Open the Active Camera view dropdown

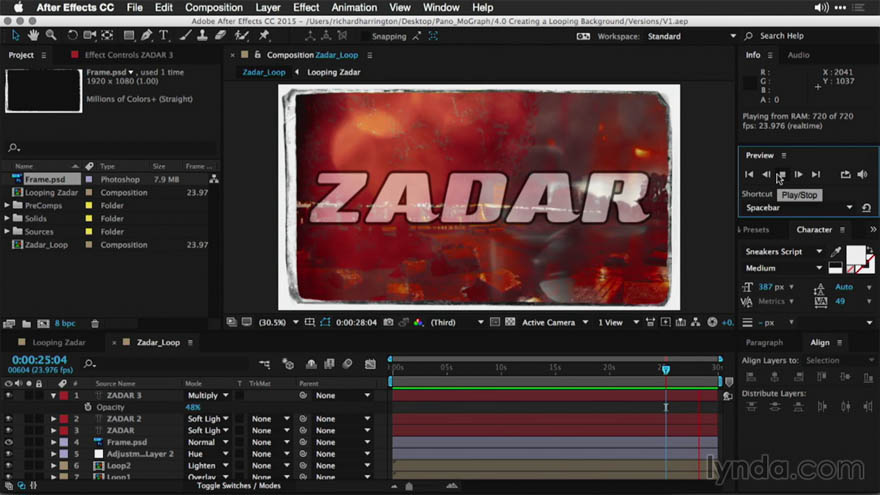point(554,322)
